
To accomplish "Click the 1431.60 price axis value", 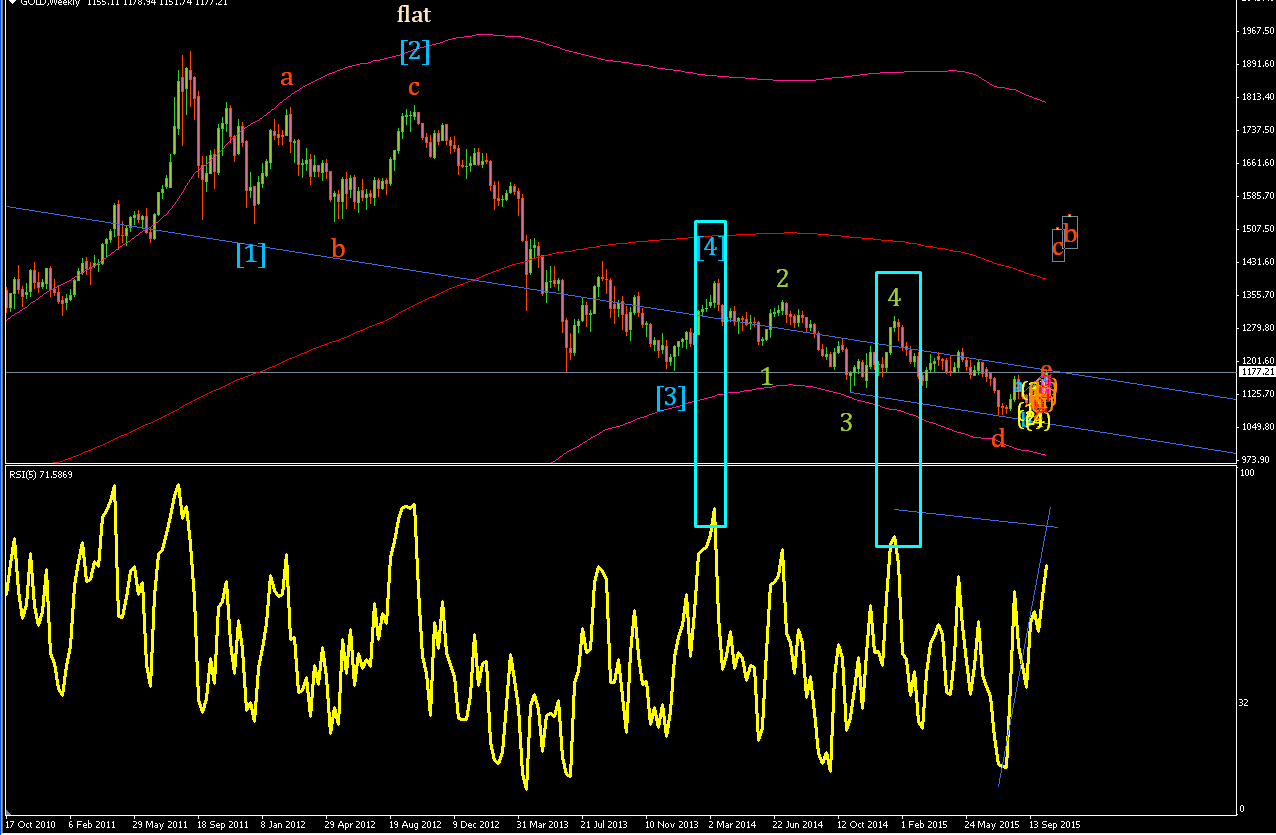I will [1256, 262].
